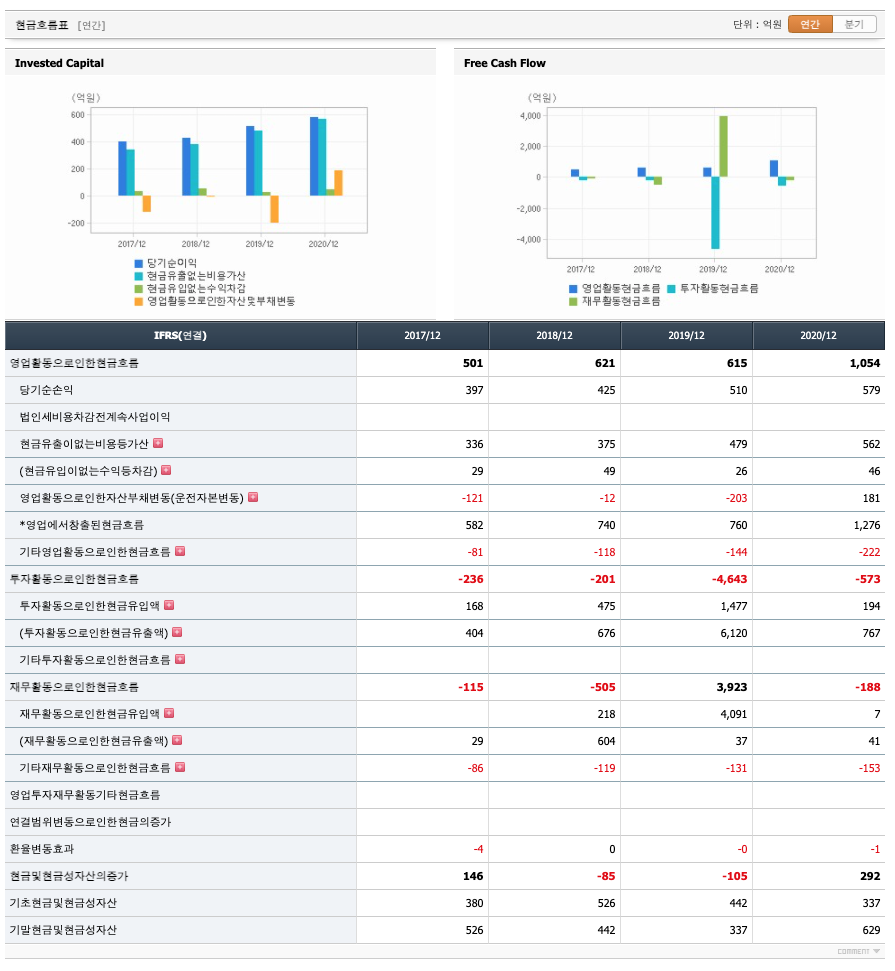Select the 연결범위변동으로인한현금의증가 row label
The height and width of the screenshot is (971, 895).
(x=90, y=822)
